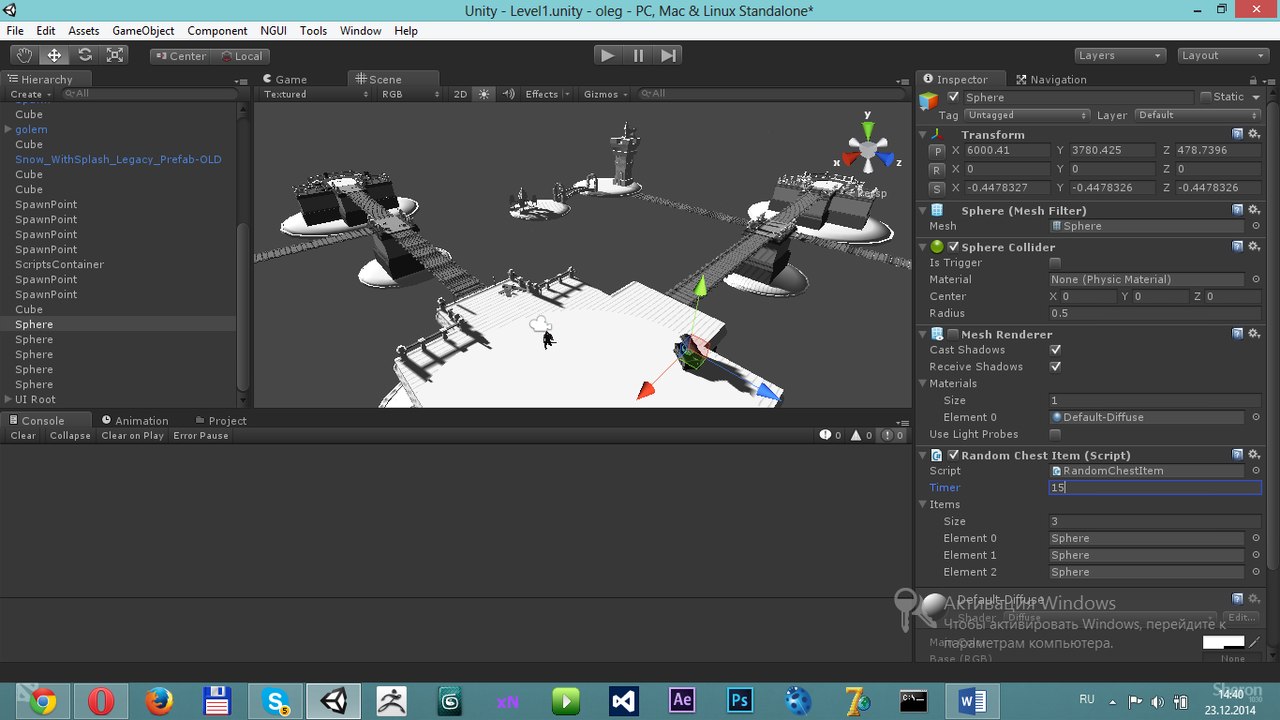1280x720 pixels.
Task: Open object picker for Mesh field
Action: tap(1256, 226)
